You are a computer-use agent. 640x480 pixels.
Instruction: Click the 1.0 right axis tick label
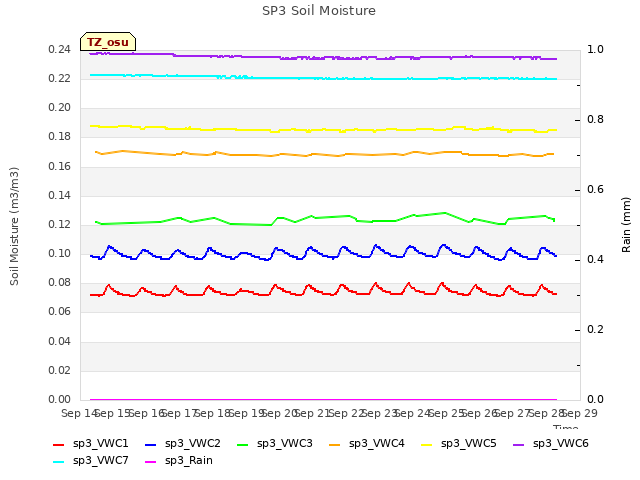(596, 49)
